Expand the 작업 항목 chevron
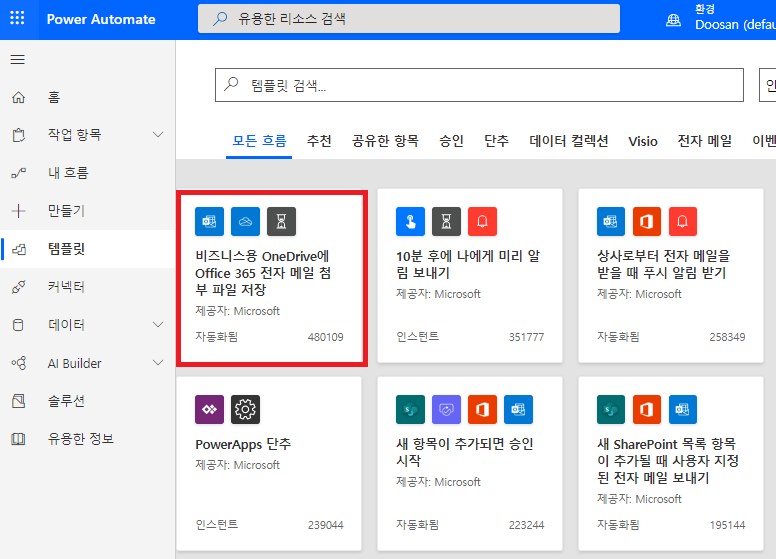This screenshot has width=776, height=559. (x=158, y=135)
